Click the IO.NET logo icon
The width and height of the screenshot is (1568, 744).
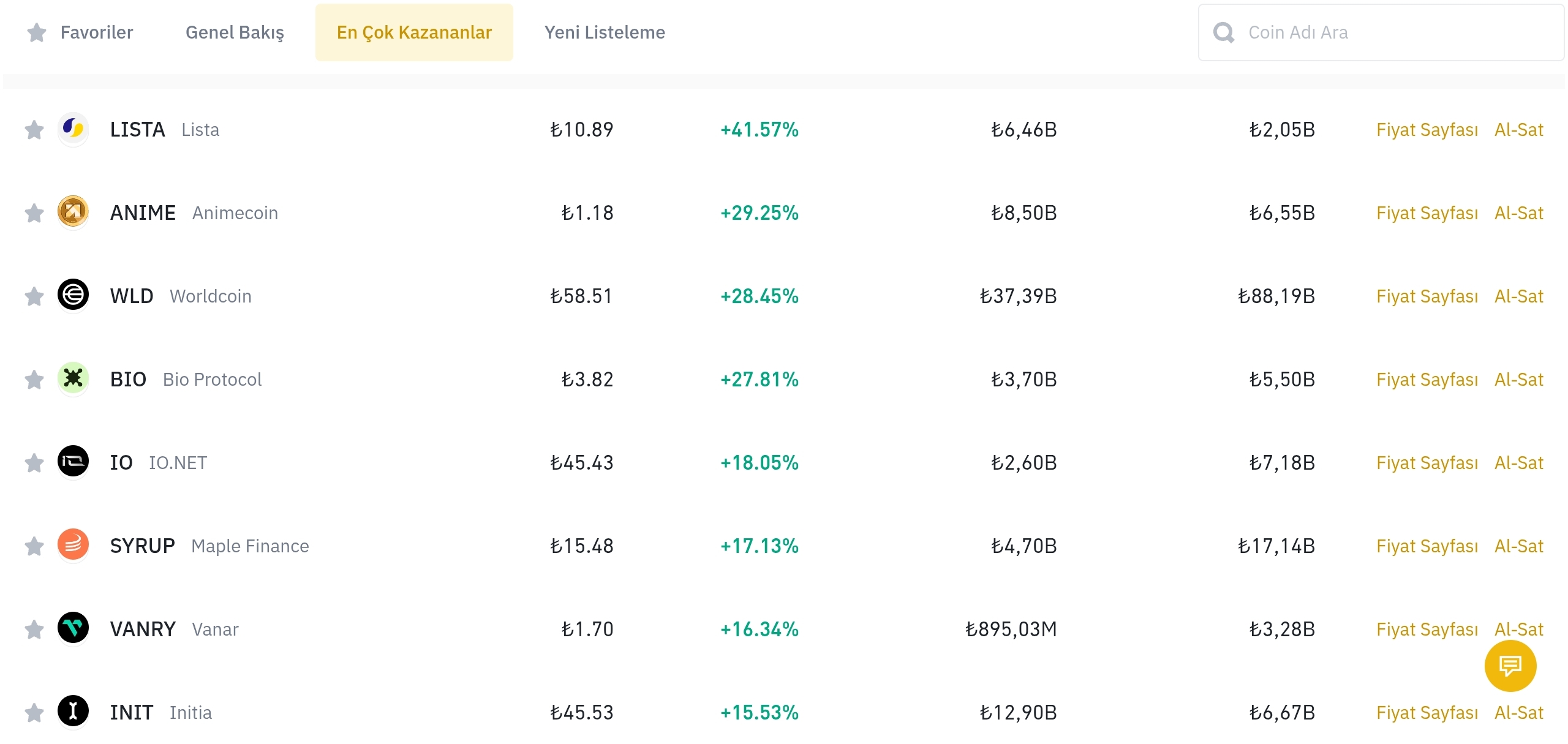pos(73,462)
